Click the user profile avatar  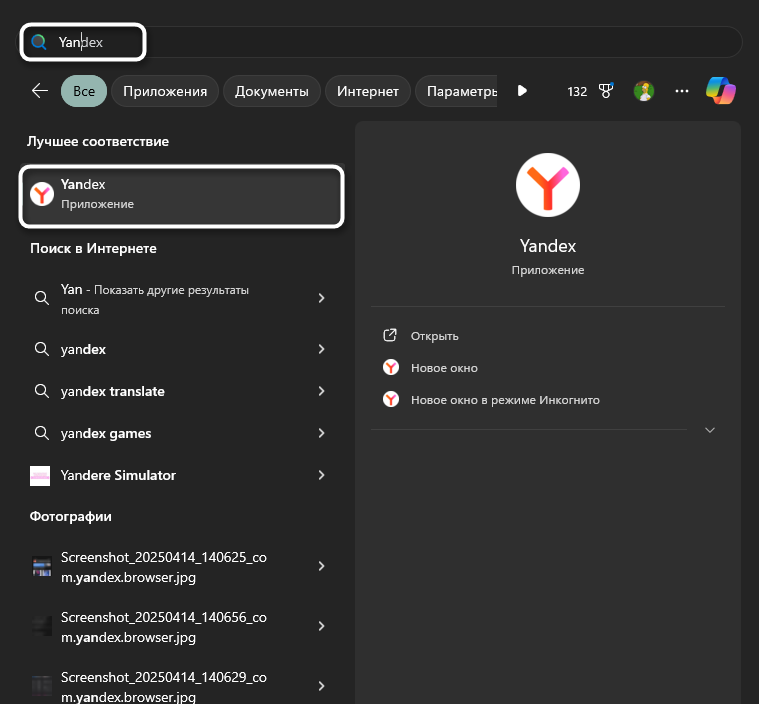pos(644,91)
